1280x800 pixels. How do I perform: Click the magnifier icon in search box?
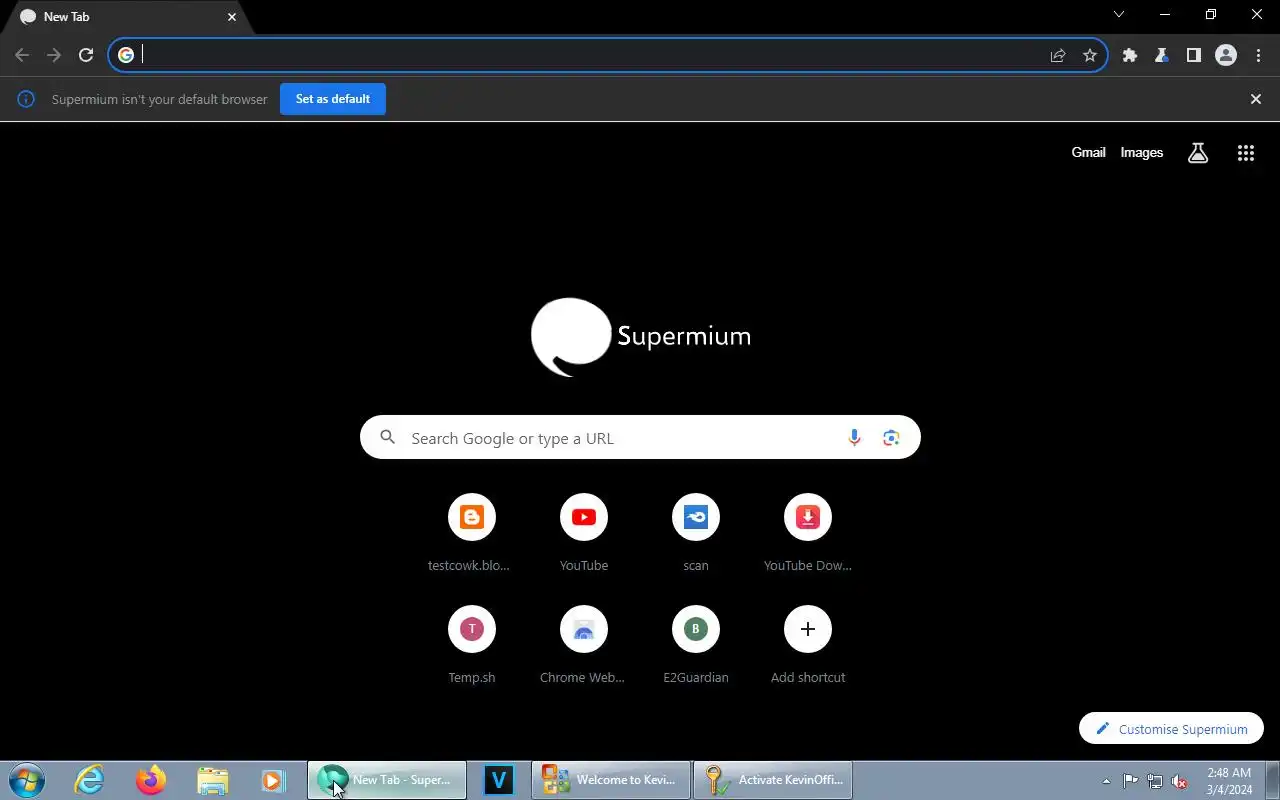pyautogui.click(x=388, y=437)
